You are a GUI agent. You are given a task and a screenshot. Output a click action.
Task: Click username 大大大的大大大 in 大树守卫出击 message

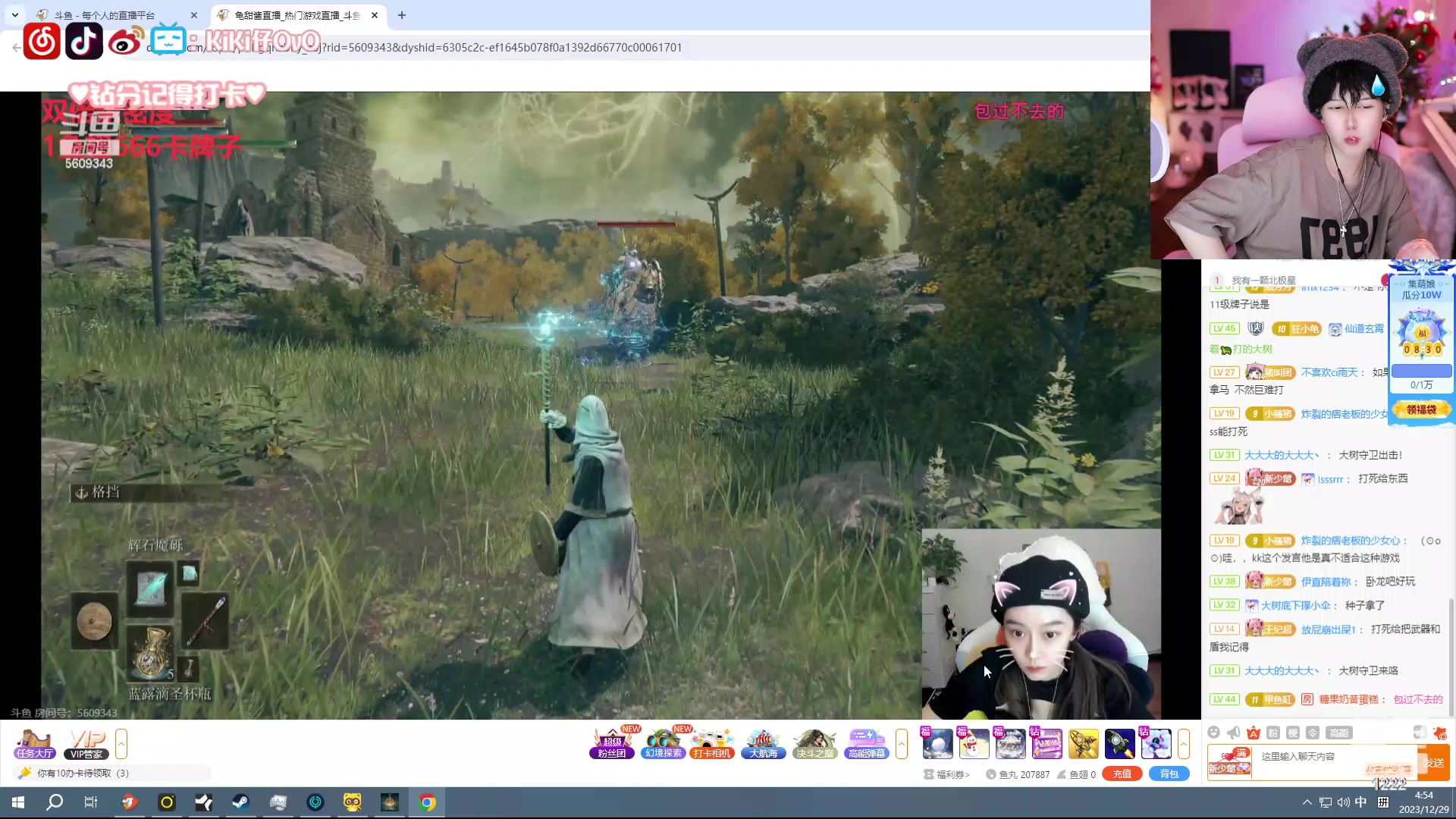1281,455
